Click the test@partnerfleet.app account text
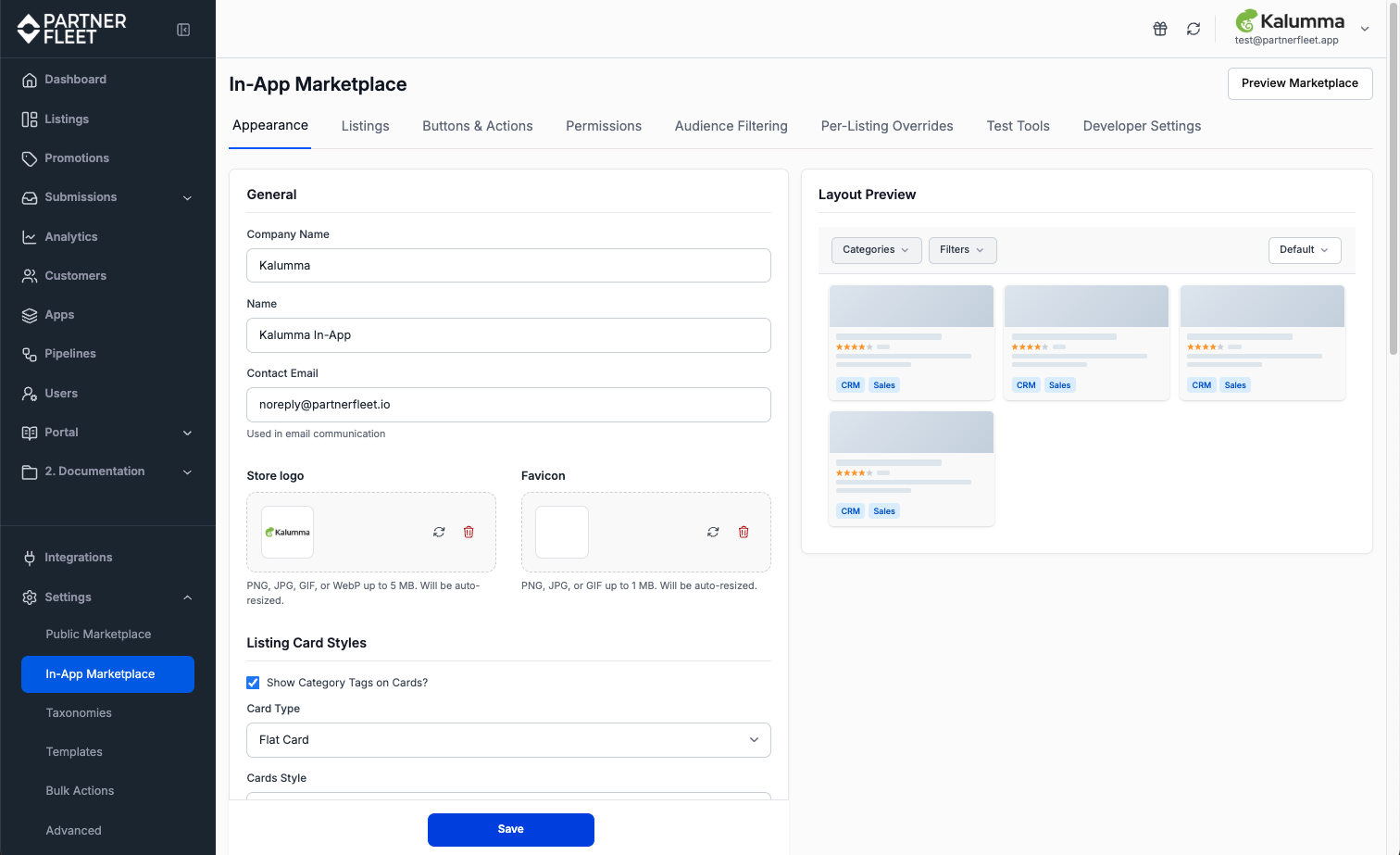The height and width of the screenshot is (855, 1400). pos(1286,41)
